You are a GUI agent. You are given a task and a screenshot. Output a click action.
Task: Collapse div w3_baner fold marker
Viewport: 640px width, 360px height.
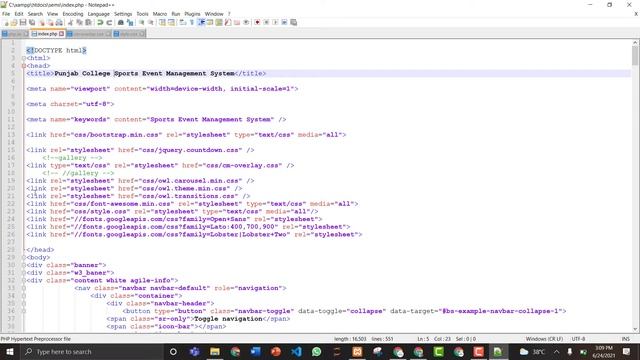tap(24, 273)
